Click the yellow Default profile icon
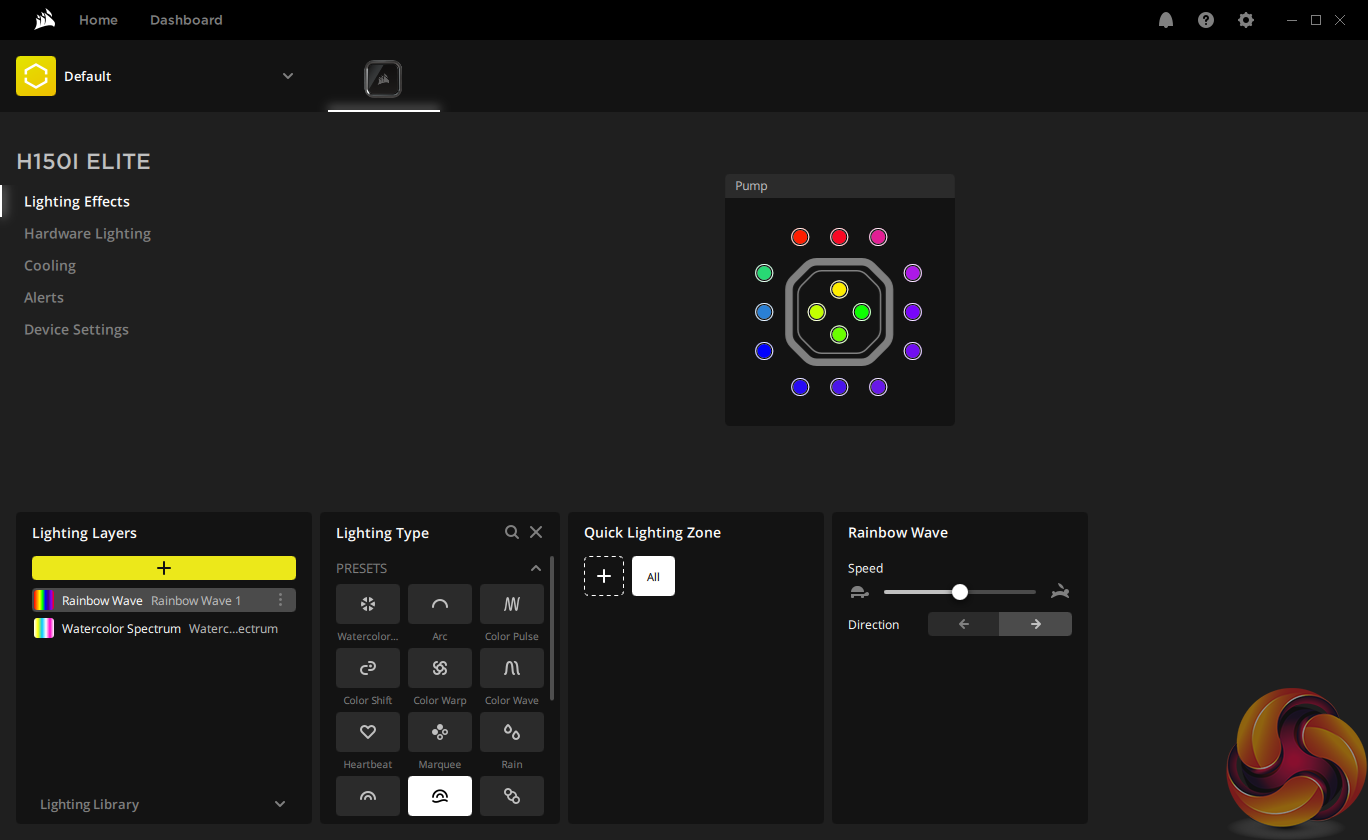 [36, 76]
